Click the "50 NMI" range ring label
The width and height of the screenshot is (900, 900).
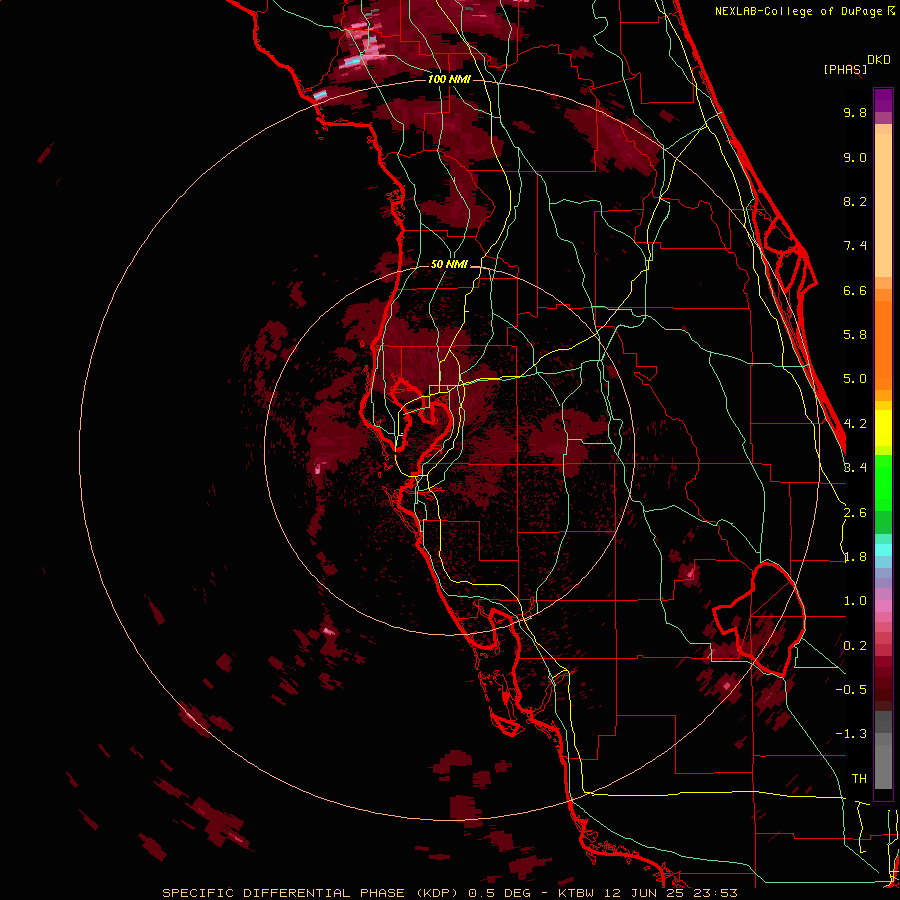click(x=449, y=264)
